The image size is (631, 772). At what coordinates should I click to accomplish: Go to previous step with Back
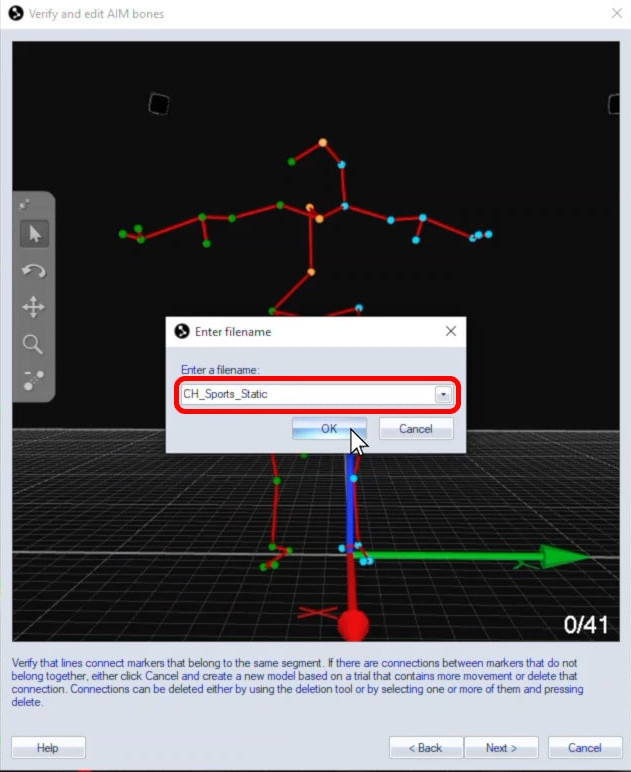pyautogui.click(x=425, y=748)
